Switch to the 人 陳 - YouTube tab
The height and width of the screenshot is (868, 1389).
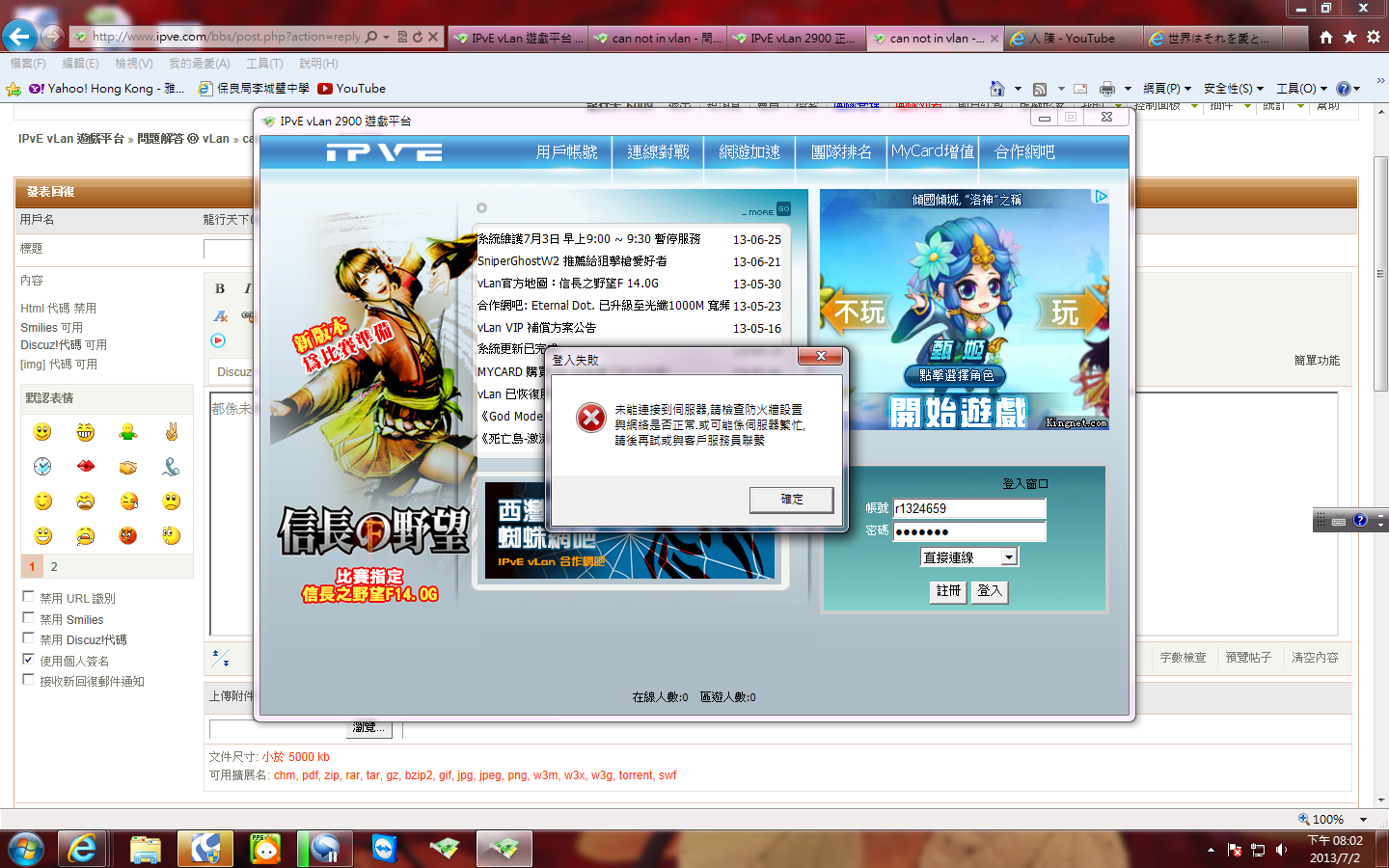[1072, 38]
